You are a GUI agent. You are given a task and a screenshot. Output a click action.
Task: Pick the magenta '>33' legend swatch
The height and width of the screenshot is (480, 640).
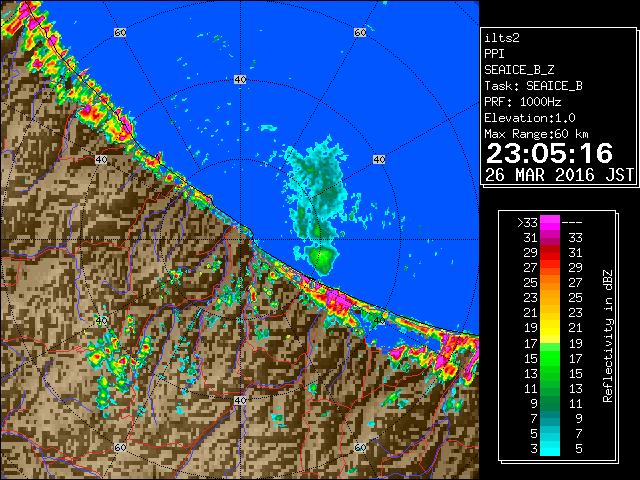point(550,222)
